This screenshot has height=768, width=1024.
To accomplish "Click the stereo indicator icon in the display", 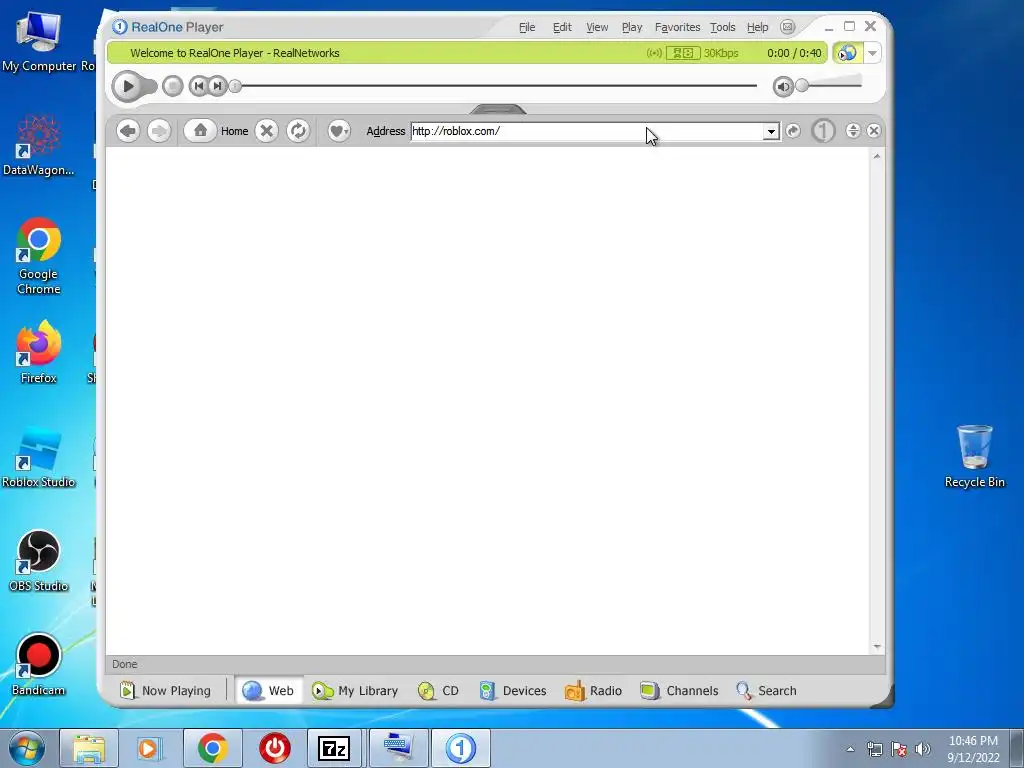I will pyautogui.click(x=683, y=53).
